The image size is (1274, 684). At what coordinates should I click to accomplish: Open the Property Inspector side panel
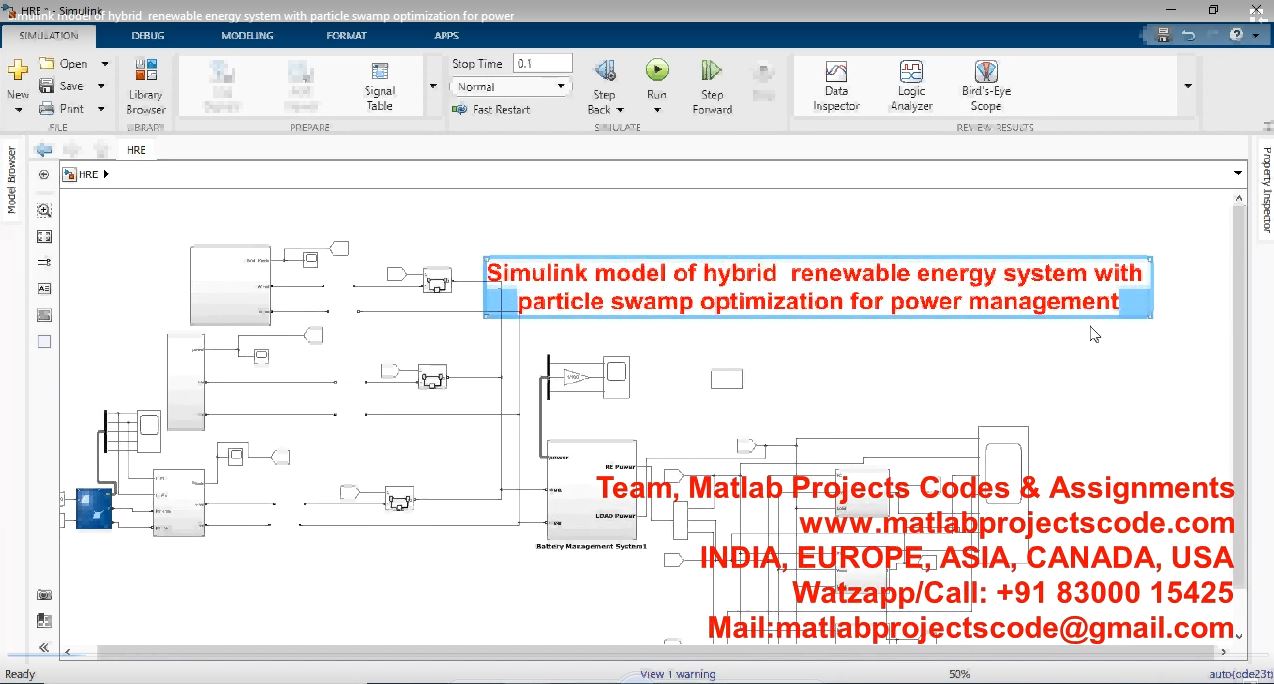pos(1266,190)
